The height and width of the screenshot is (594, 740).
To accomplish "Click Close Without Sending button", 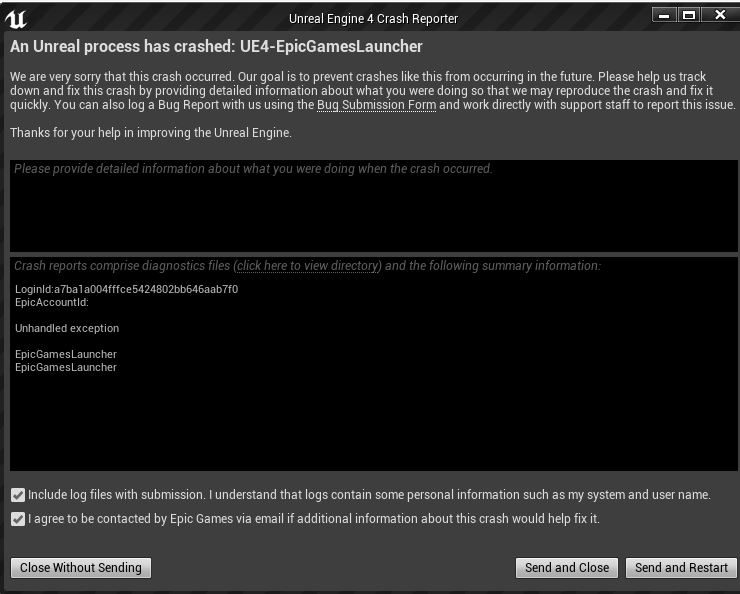I will (x=81, y=568).
